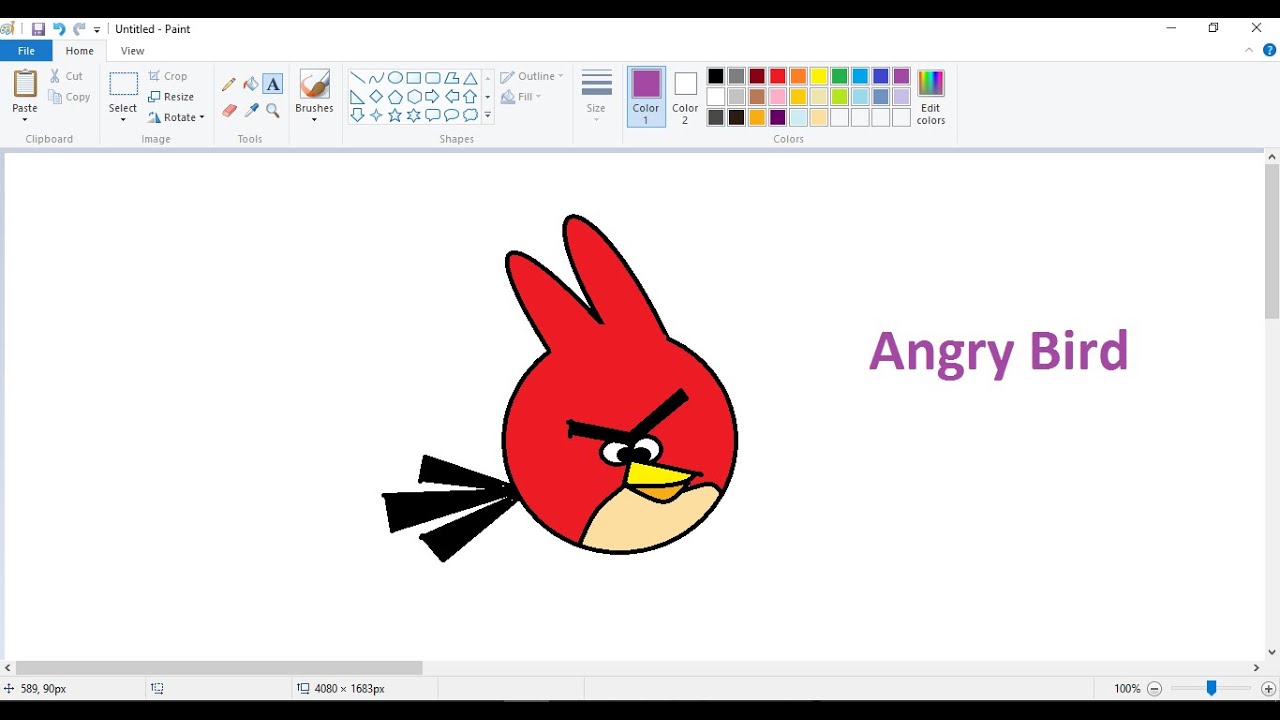The height and width of the screenshot is (720, 1280).
Task: Click the Crop button
Action: pos(167,76)
